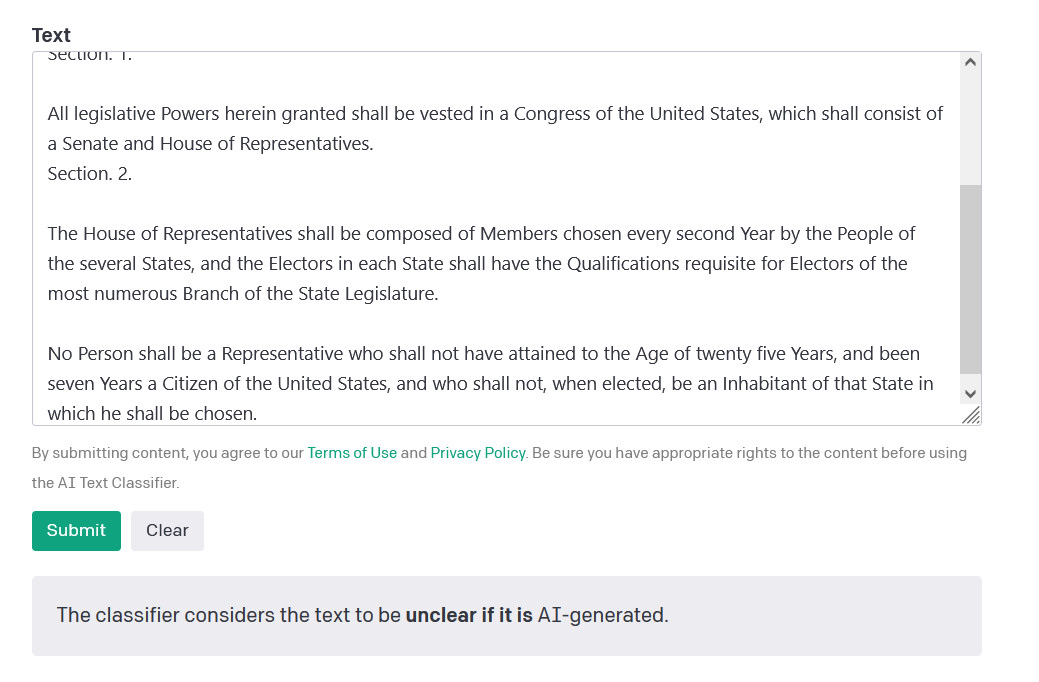This screenshot has width=1039, height=682.
Task: Click the 'Text' field label
Action: click(51, 35)
